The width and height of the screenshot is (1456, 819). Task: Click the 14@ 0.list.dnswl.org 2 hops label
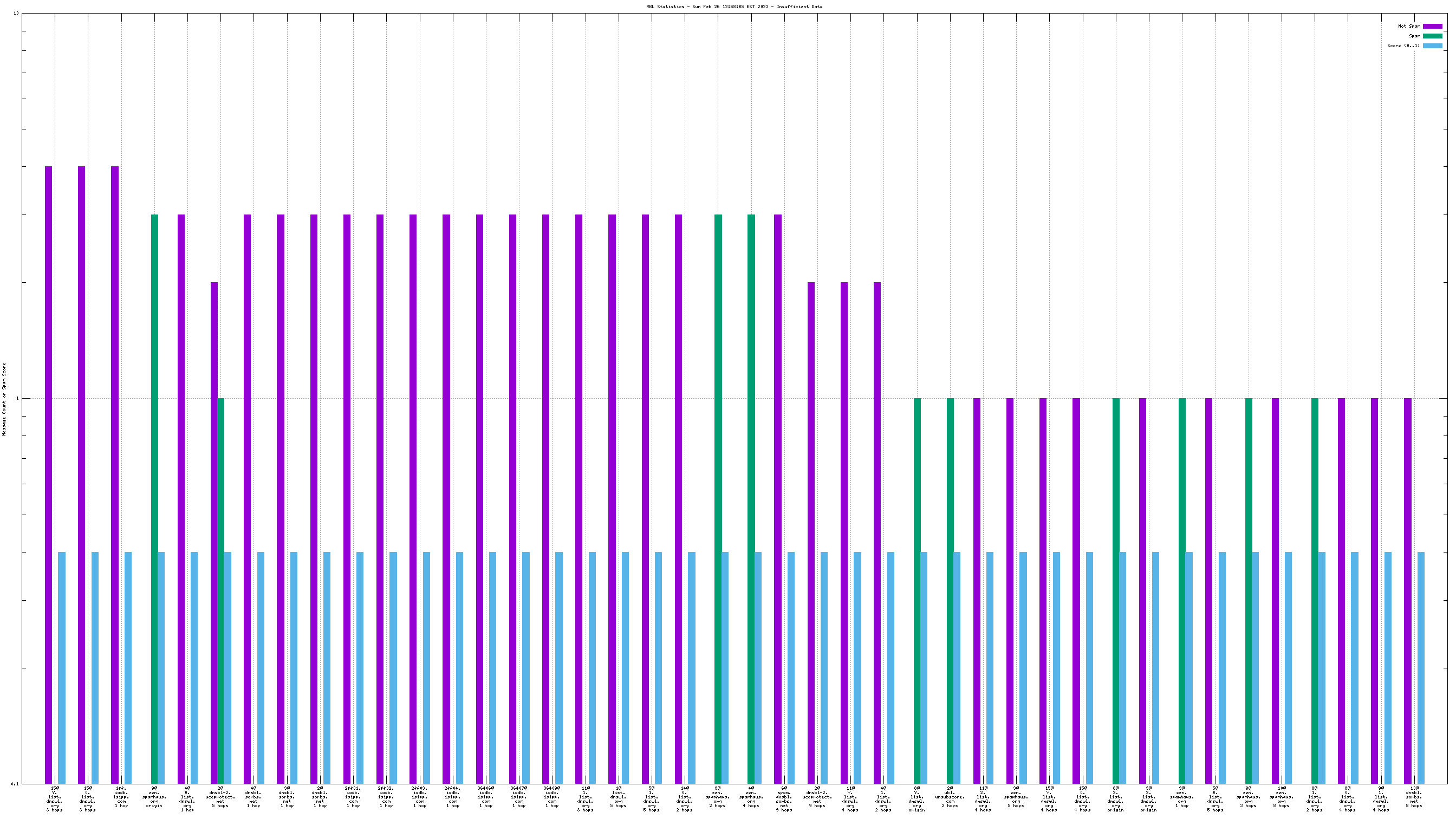(685, 798)
